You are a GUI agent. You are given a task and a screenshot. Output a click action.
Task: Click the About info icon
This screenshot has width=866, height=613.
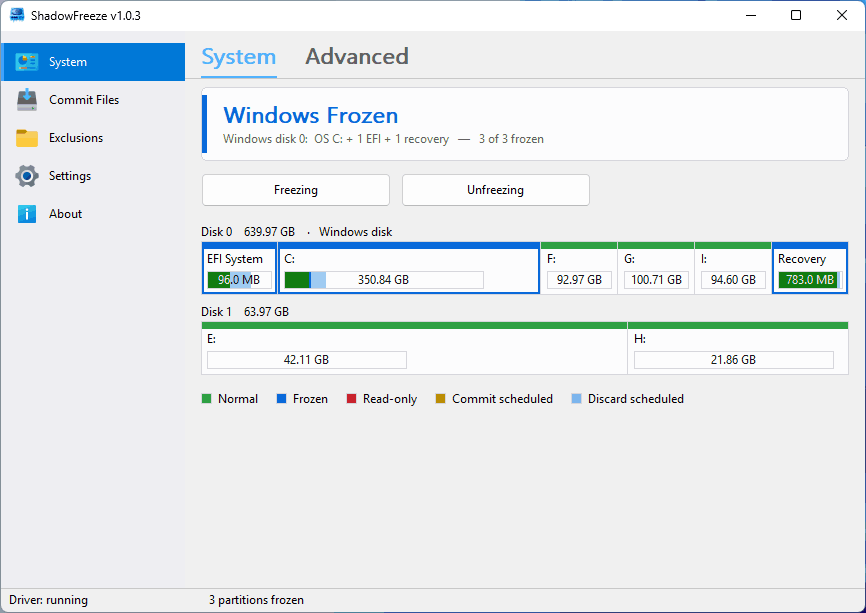[27, 214]
